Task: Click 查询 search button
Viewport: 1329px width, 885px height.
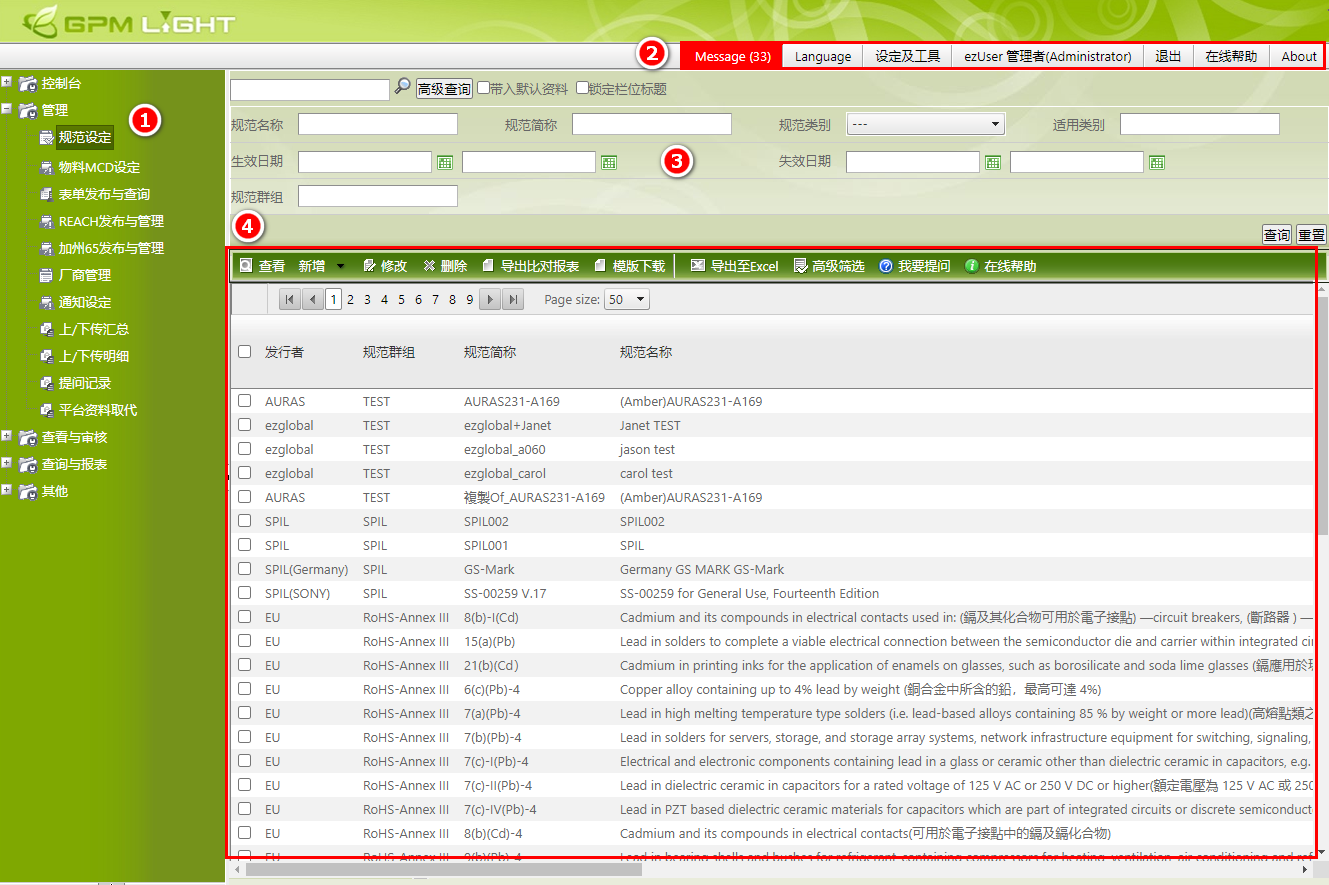Action: 1277,235
